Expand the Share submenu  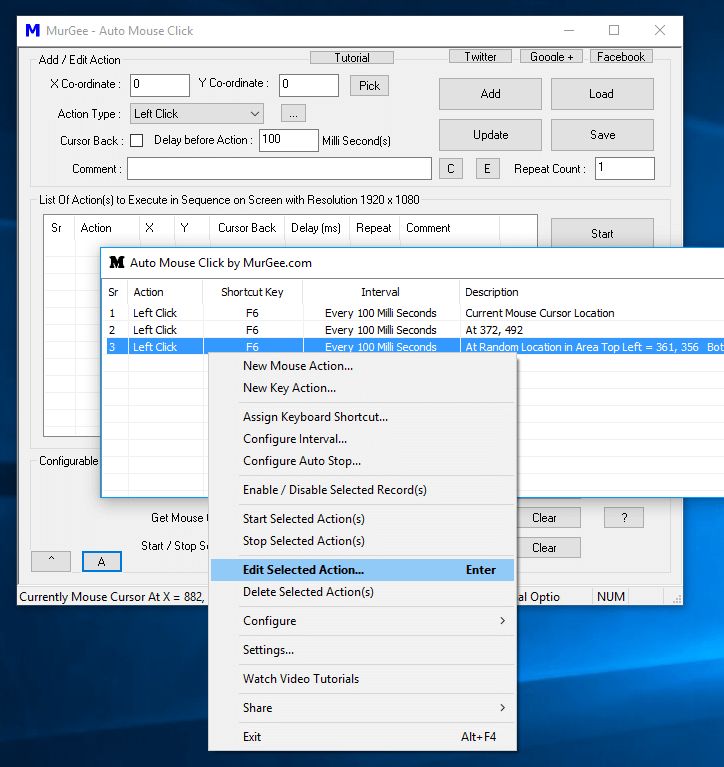[x=362, y=708]
